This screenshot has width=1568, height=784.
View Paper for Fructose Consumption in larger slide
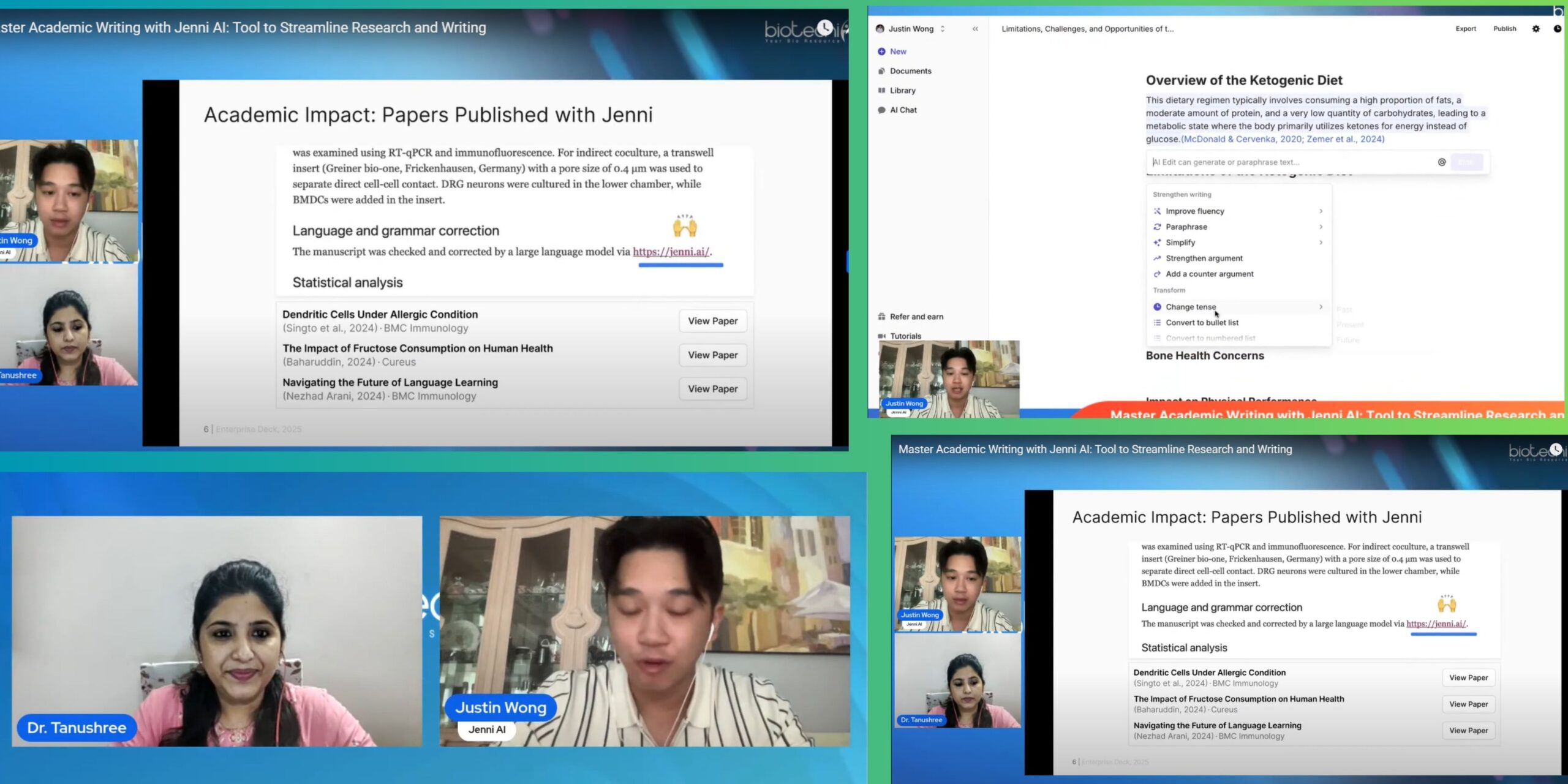coord(712,355)
